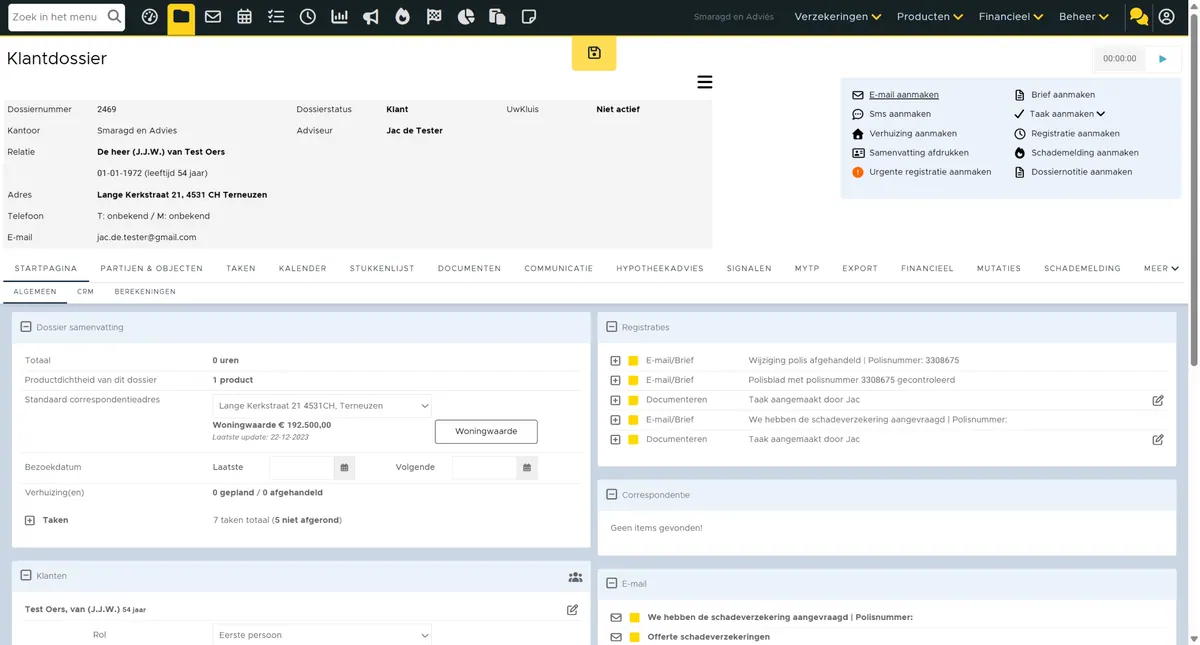This screenshot has height=645, width=1200.
Task: Open the hamburger menu beside dossier details
Action: tap(705, 82)
